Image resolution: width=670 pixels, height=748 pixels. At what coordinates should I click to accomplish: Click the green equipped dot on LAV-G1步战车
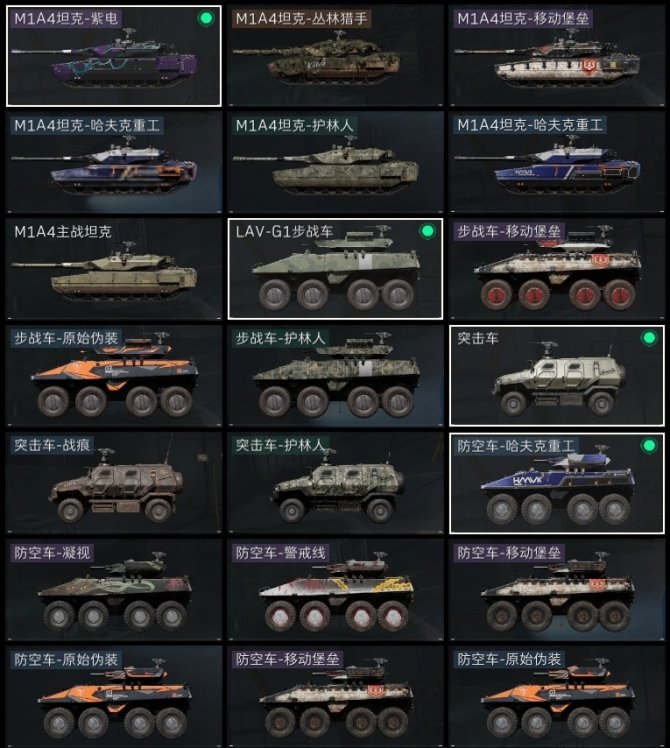point(428,231)
